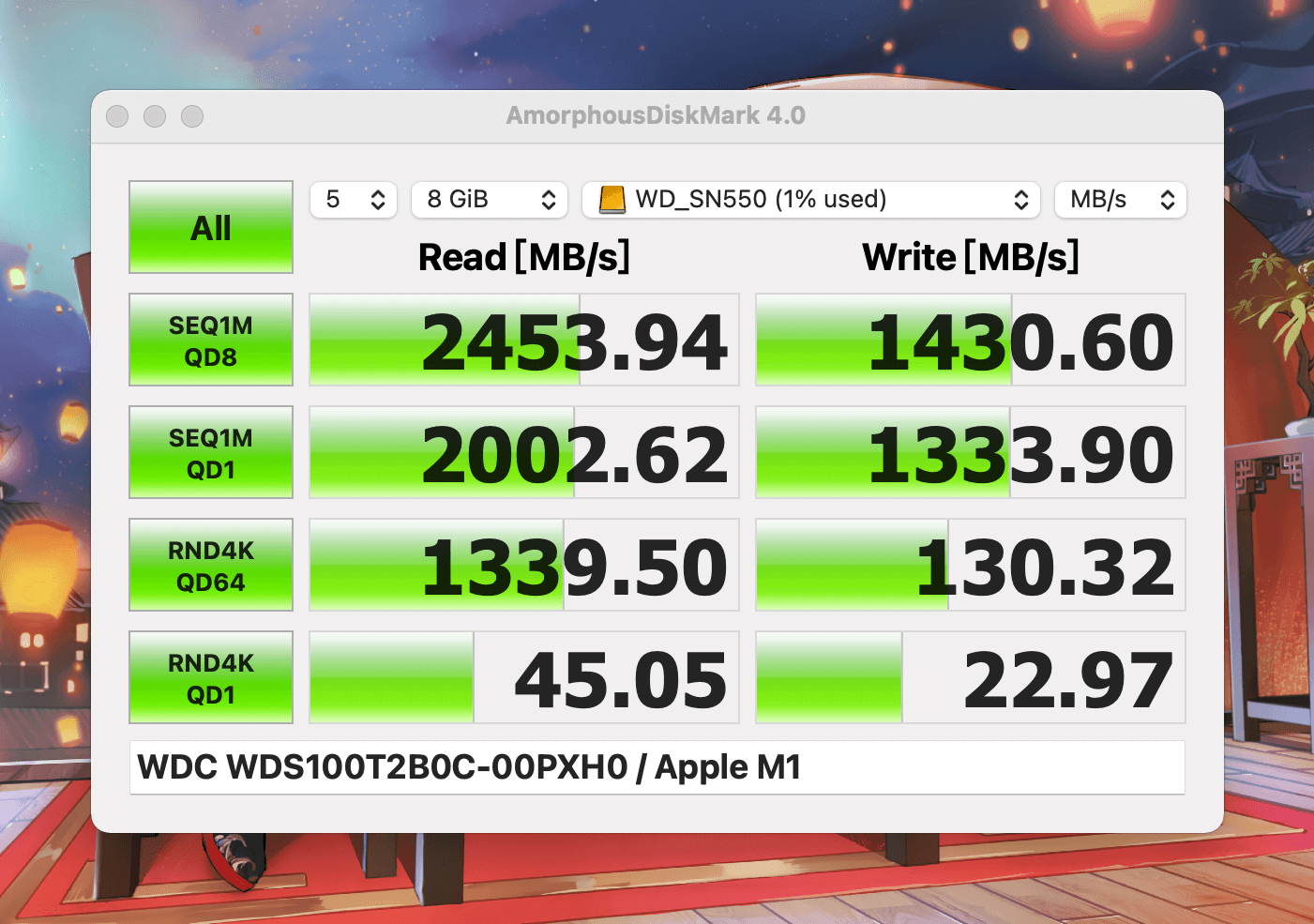Screen dimensions: 1314x924
Task: Click the 22.97 write result cell
Action: coord(971,677)
